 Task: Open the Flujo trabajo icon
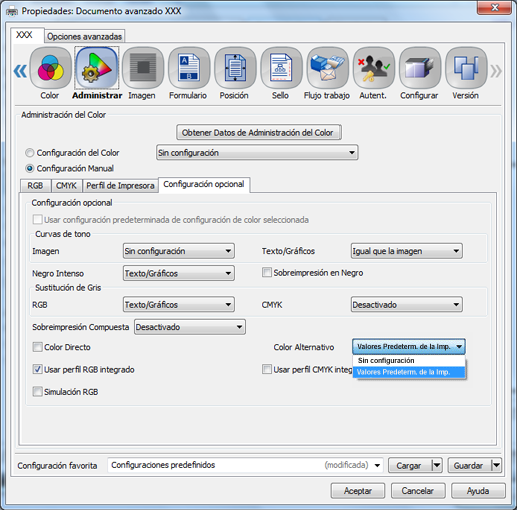click(327, 68)
